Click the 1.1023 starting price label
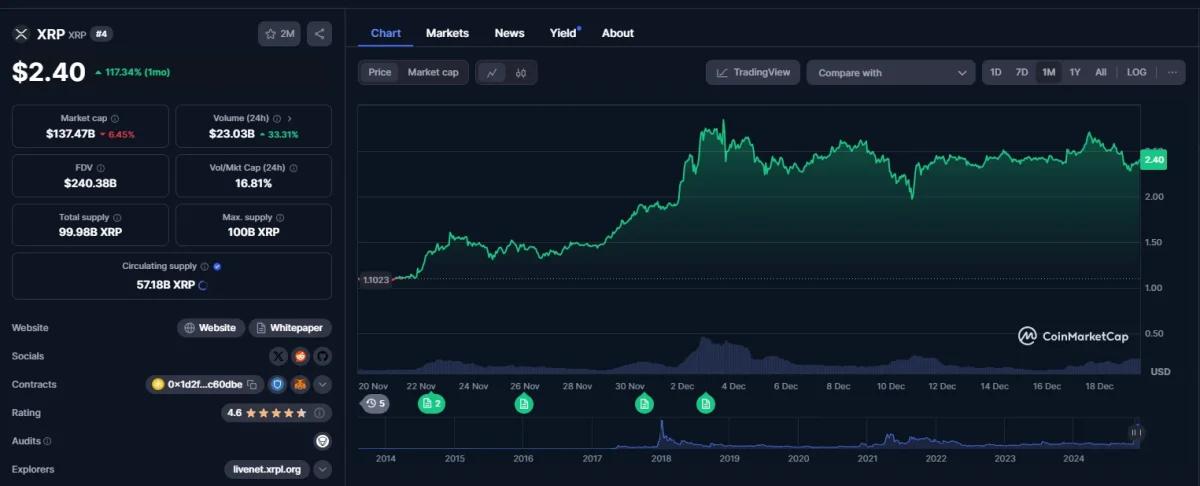1200x486 pixels. coord(374,281)
